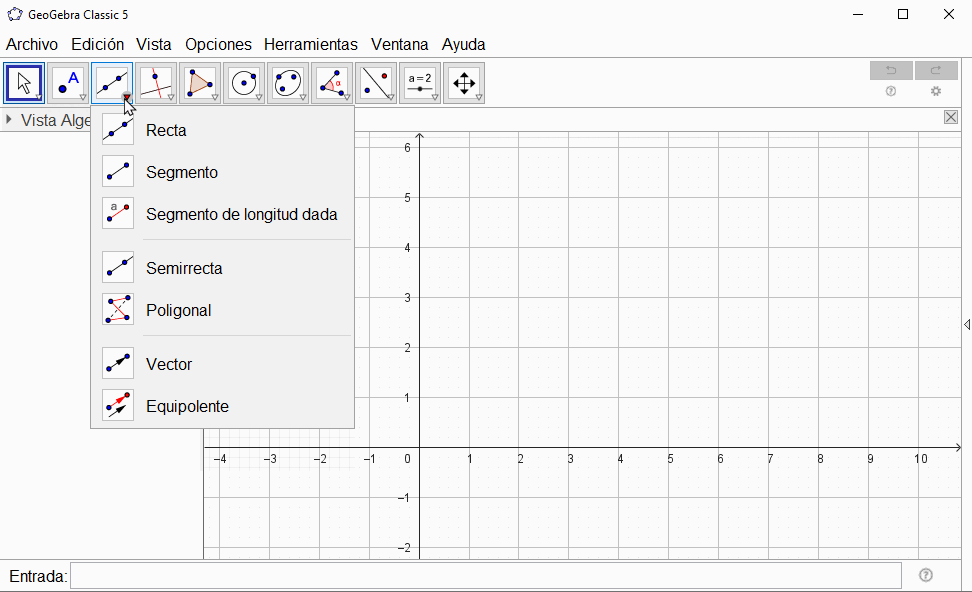This screenshot has height=592, width=972.
Task: Select the Ellipse conic tool
Action: 288,83
